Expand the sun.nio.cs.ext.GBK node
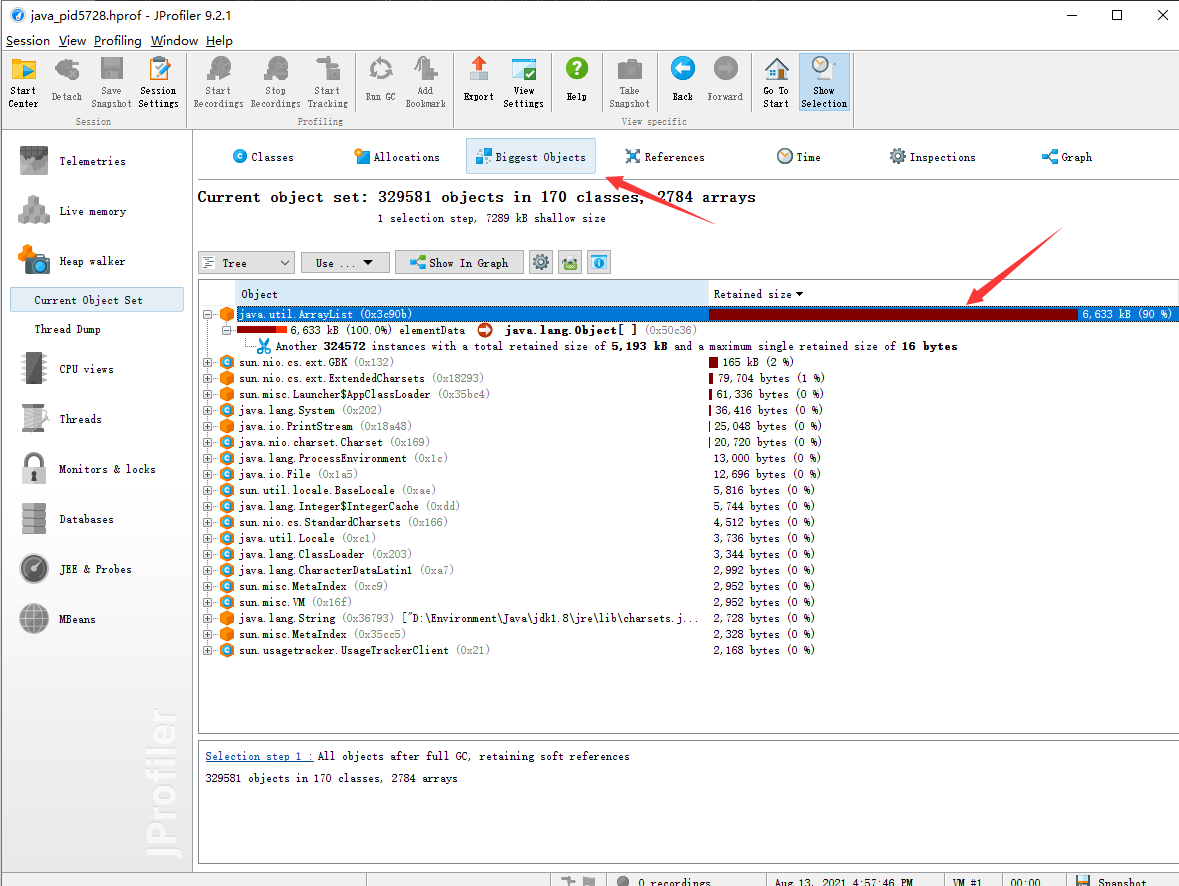This screenshot has width=1179, height=886. coord(208,363)
